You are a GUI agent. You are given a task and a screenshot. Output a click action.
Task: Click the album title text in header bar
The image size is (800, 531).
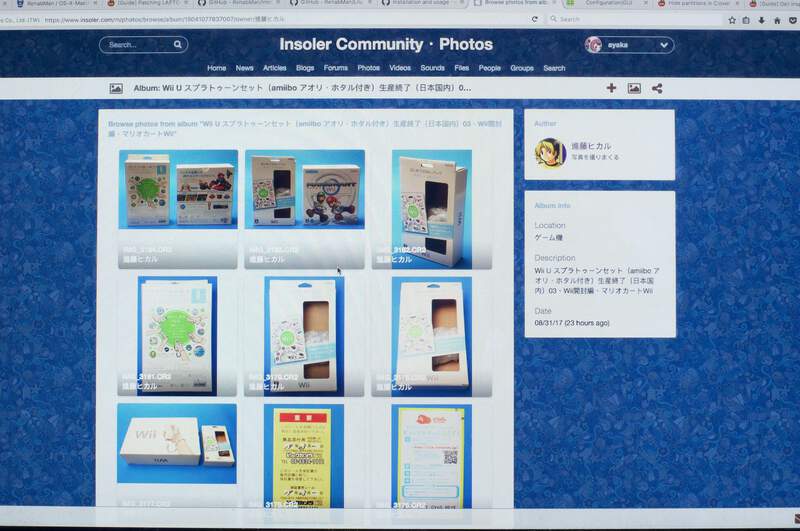[302, 88]
